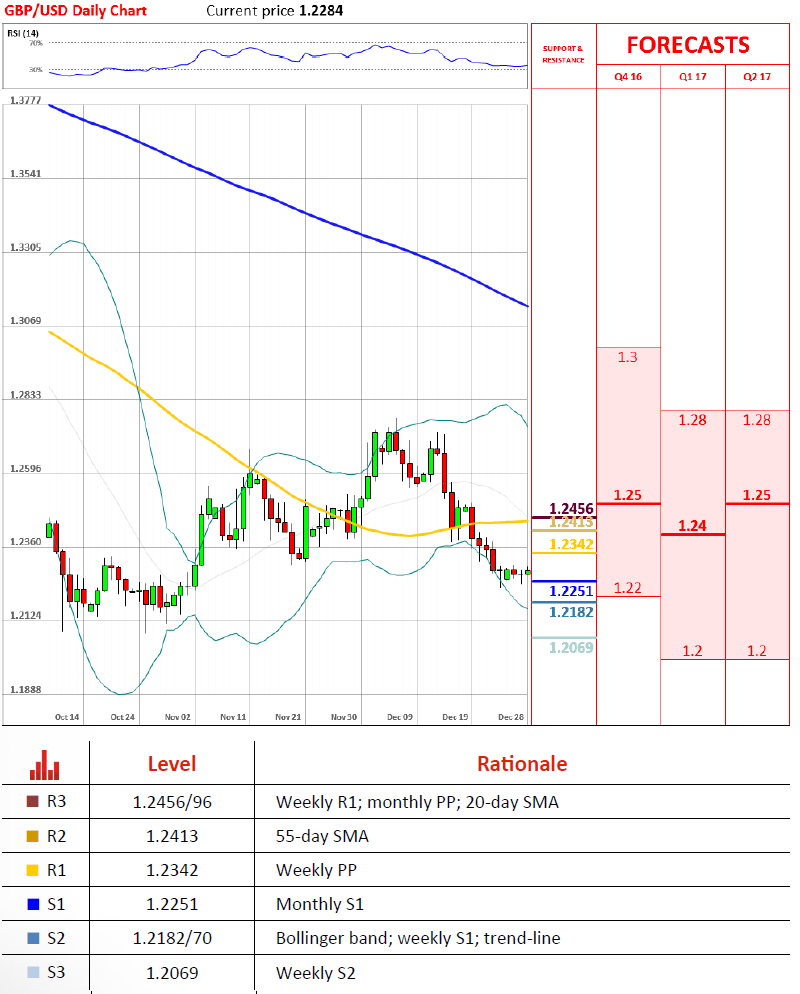Click the Support & Resistance header
The width and height of the screenshot is (800, 994).
click(x=563, y=54)
